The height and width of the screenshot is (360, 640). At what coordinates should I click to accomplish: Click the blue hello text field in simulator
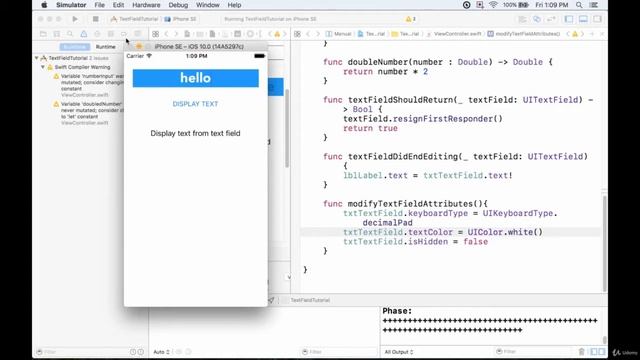click(196, 78)
